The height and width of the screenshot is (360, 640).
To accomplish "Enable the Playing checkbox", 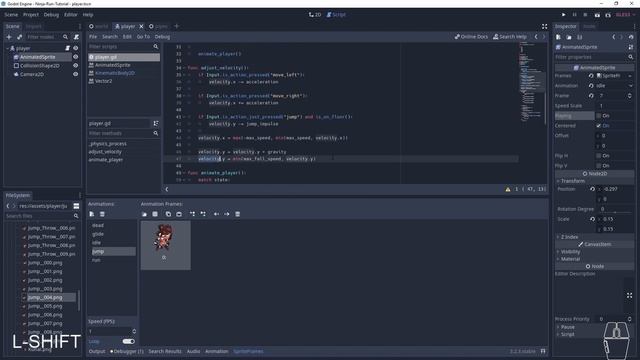I will click(x=599, y=116).
